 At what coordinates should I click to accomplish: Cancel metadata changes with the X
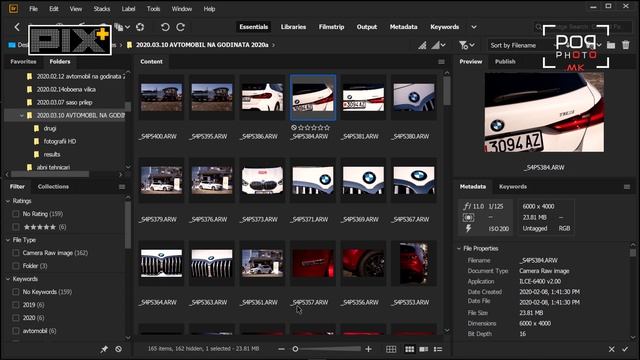(611, 349)
